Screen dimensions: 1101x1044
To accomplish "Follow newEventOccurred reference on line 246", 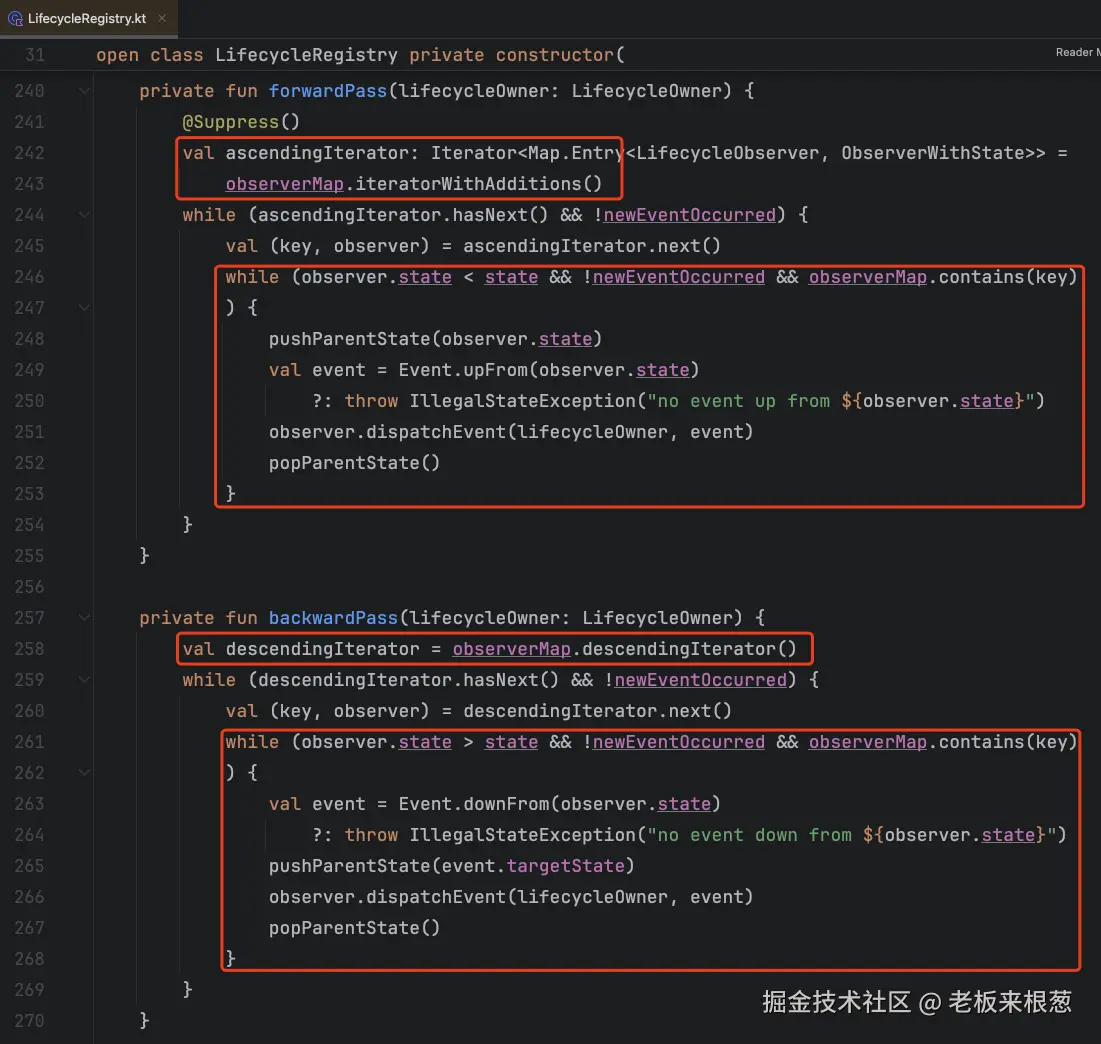I will pyautogui.click(x=678, y=277).
